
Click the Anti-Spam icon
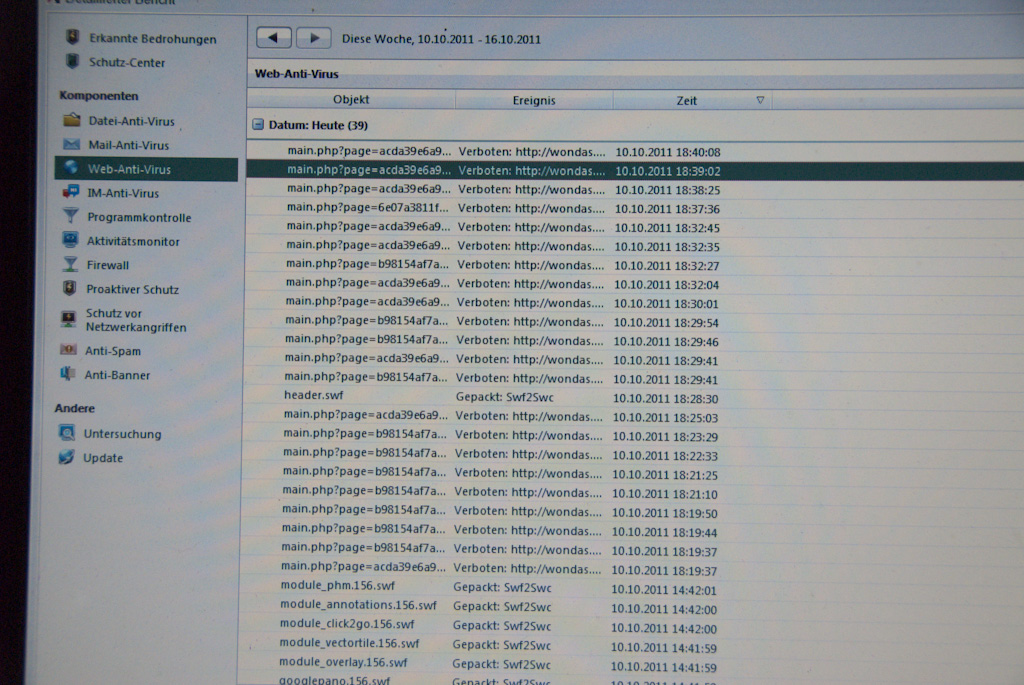pyautogui.click(x=68, y=350)
